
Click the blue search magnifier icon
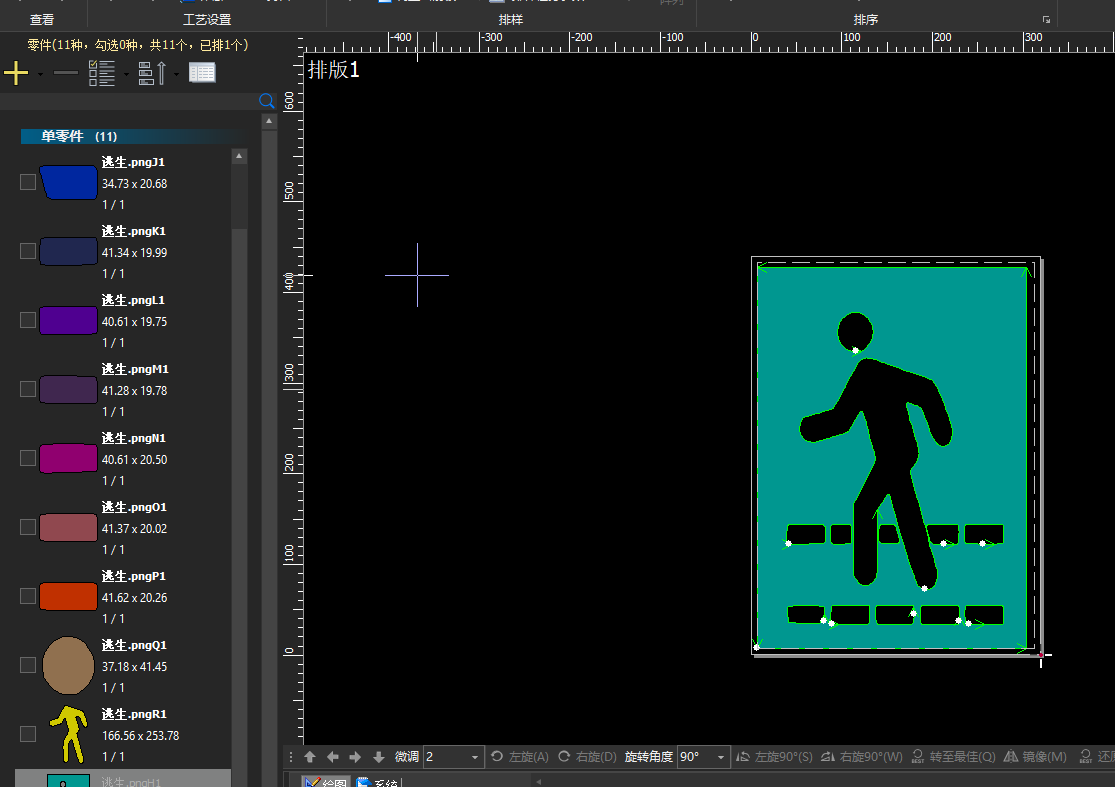pos(267,101)
